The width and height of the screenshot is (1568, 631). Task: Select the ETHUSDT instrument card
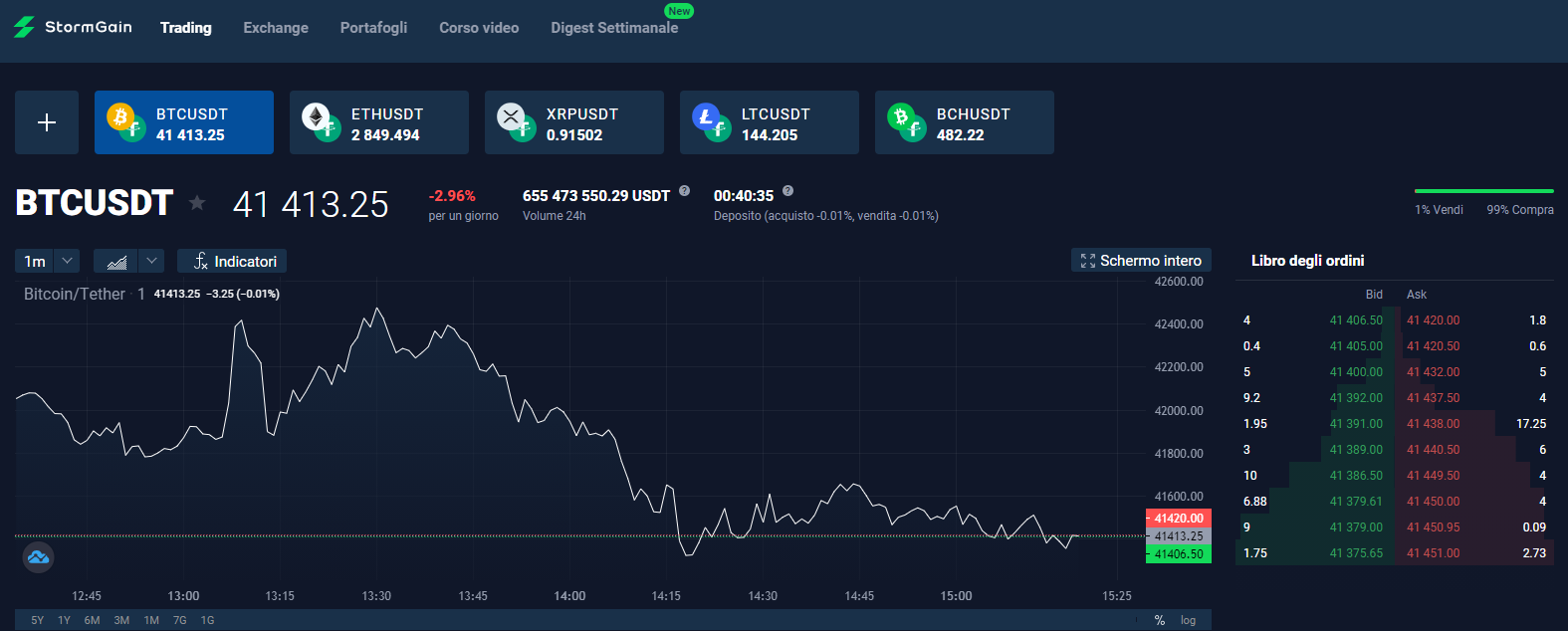pos(379,122)
